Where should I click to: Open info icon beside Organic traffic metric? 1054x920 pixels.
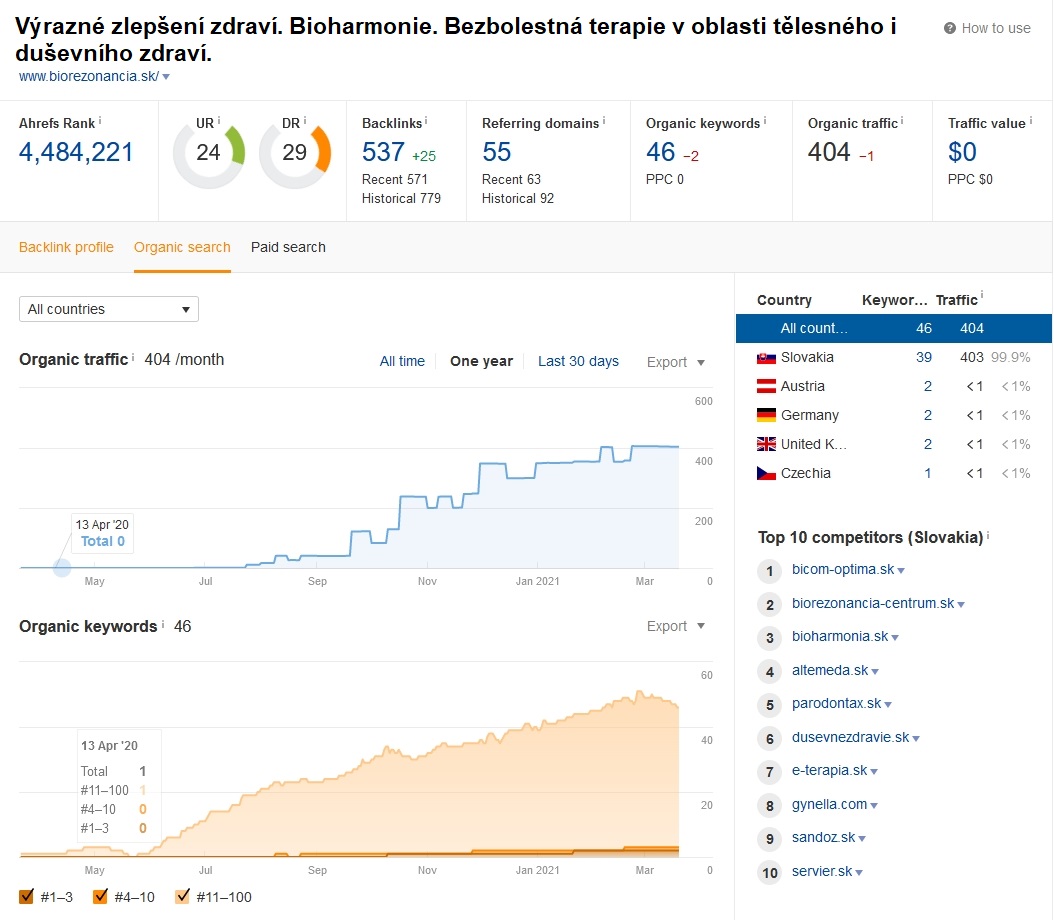pyautogui.click(x=902, y=121)
